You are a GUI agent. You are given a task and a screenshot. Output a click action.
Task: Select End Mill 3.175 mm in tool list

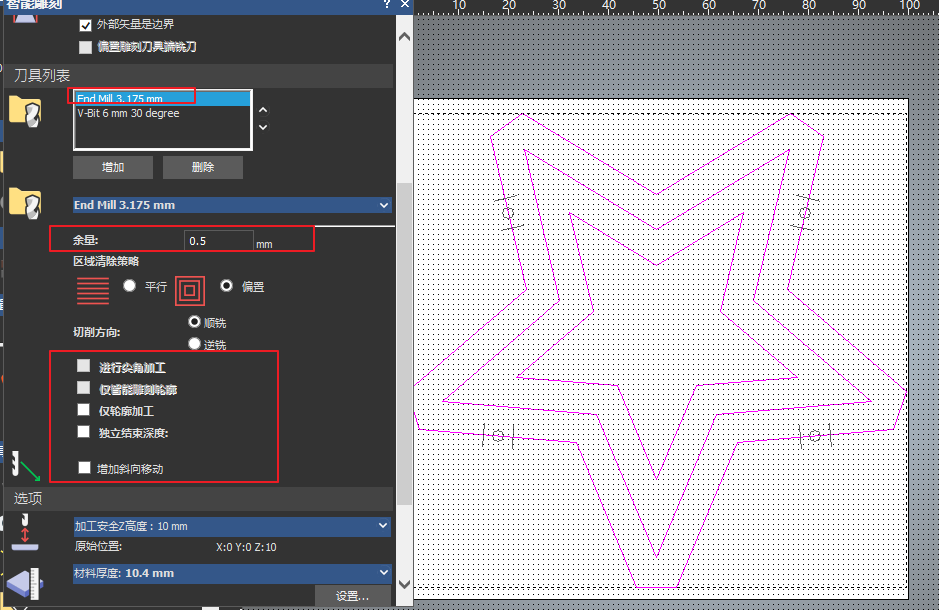pos(162,99)
